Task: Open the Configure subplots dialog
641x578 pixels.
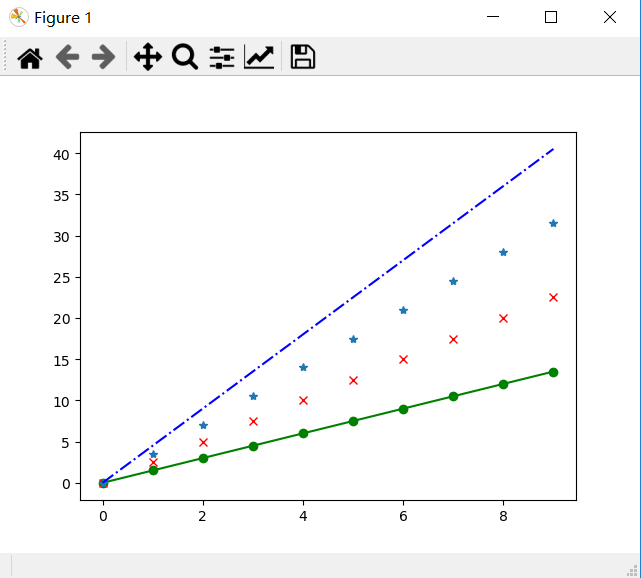Action: click(222, 57)
